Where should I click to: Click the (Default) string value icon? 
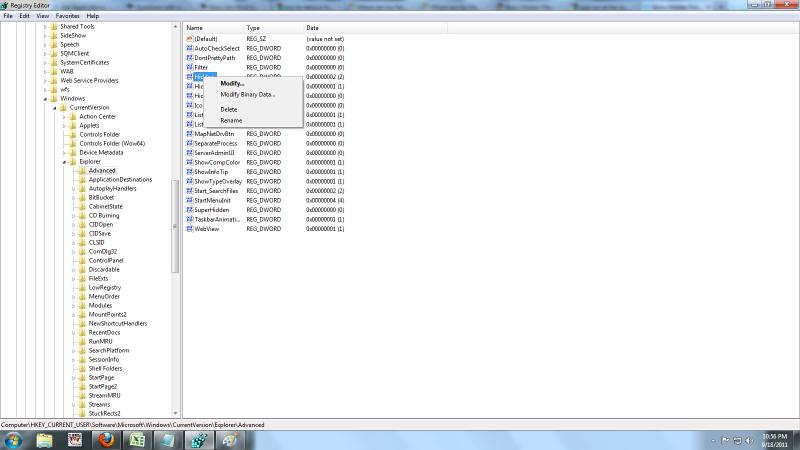click(189, 39)
